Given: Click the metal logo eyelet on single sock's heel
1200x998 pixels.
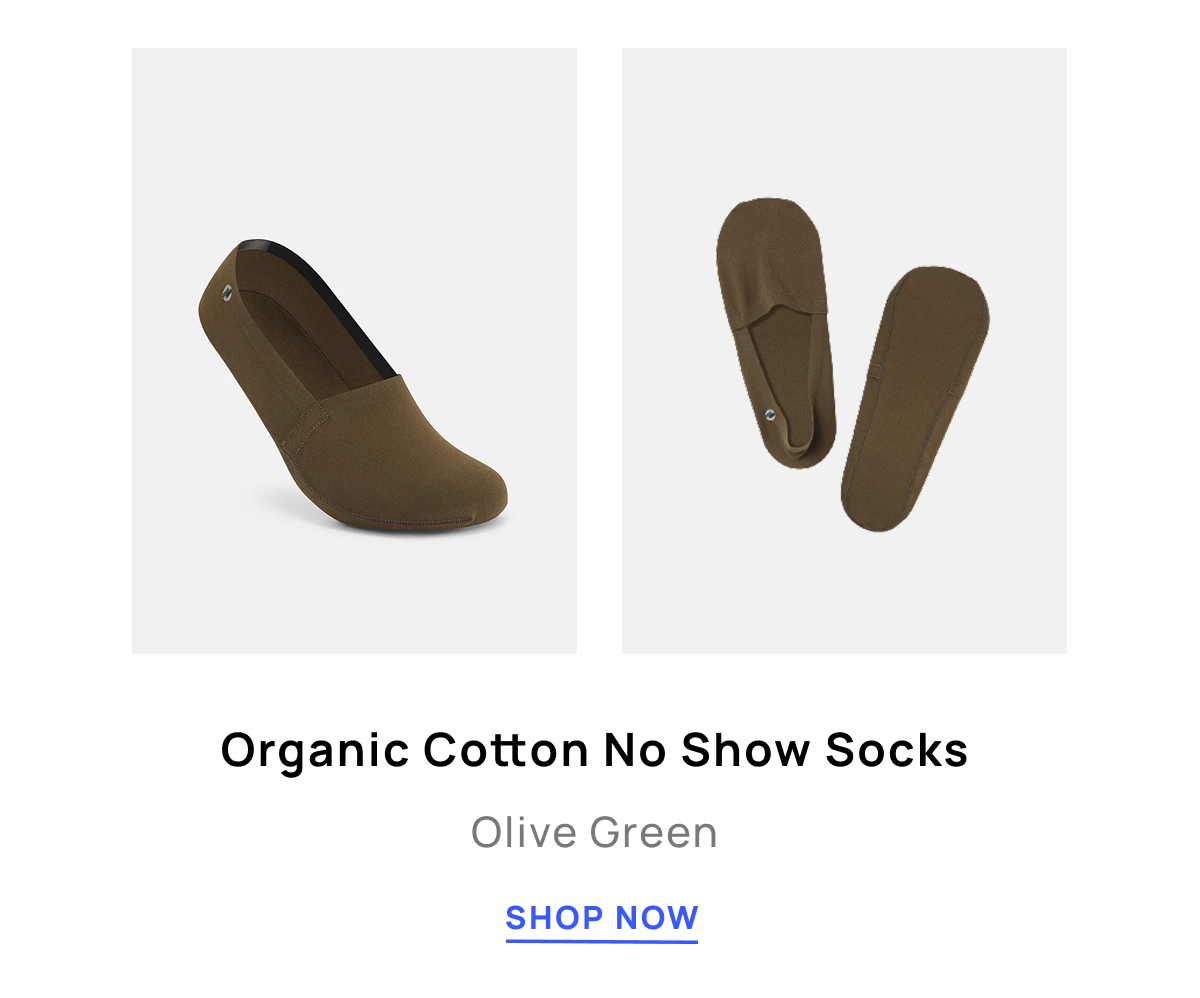Looking at the screenshot, I should click(227, 292).
